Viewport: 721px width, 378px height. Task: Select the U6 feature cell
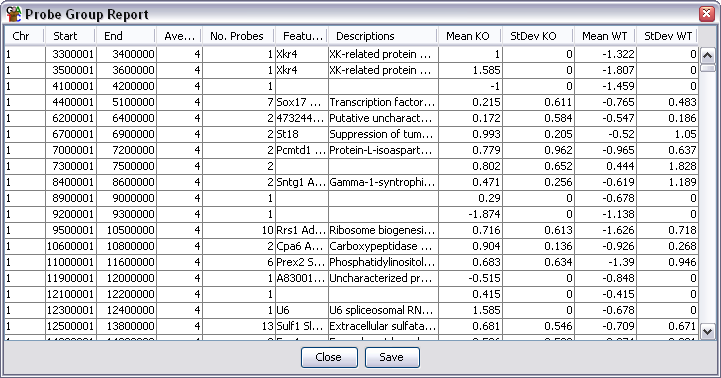tap(302, 310)
